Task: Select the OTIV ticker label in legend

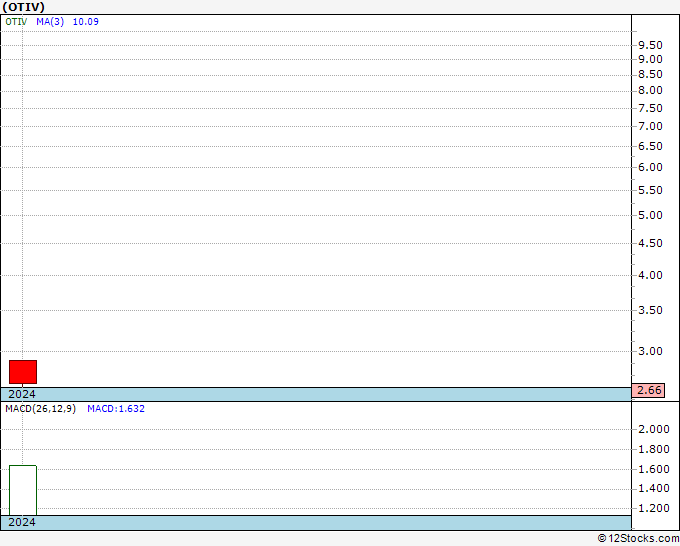Action: point(16,22)
